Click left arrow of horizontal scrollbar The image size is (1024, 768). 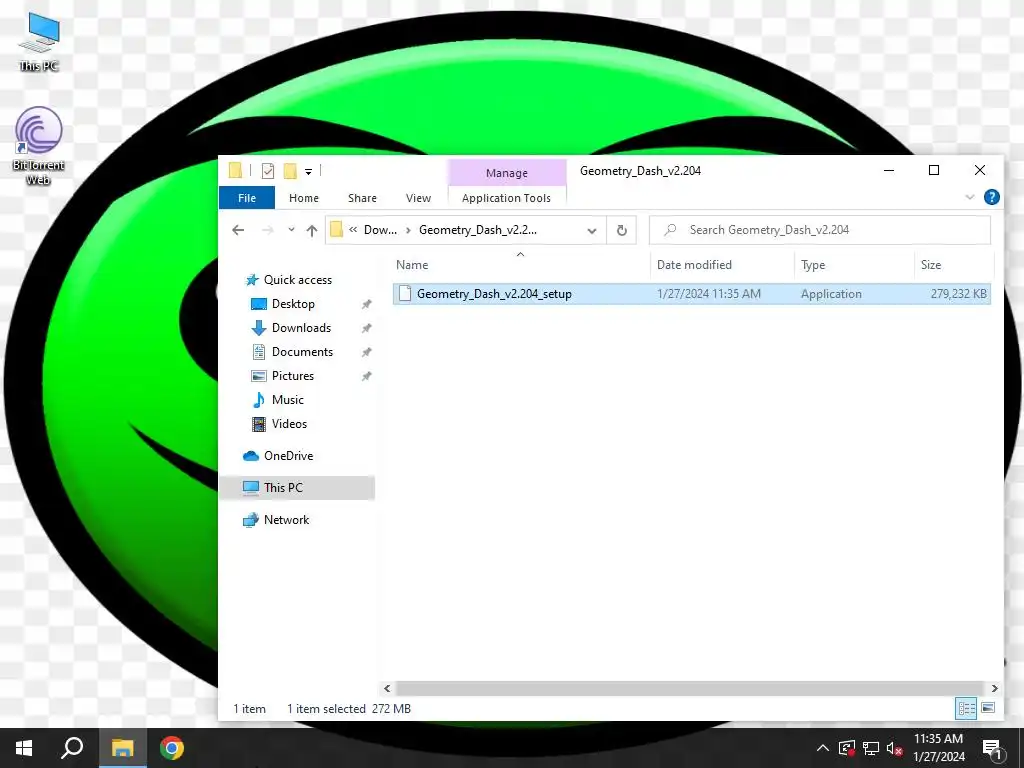(x=387, y=688)
